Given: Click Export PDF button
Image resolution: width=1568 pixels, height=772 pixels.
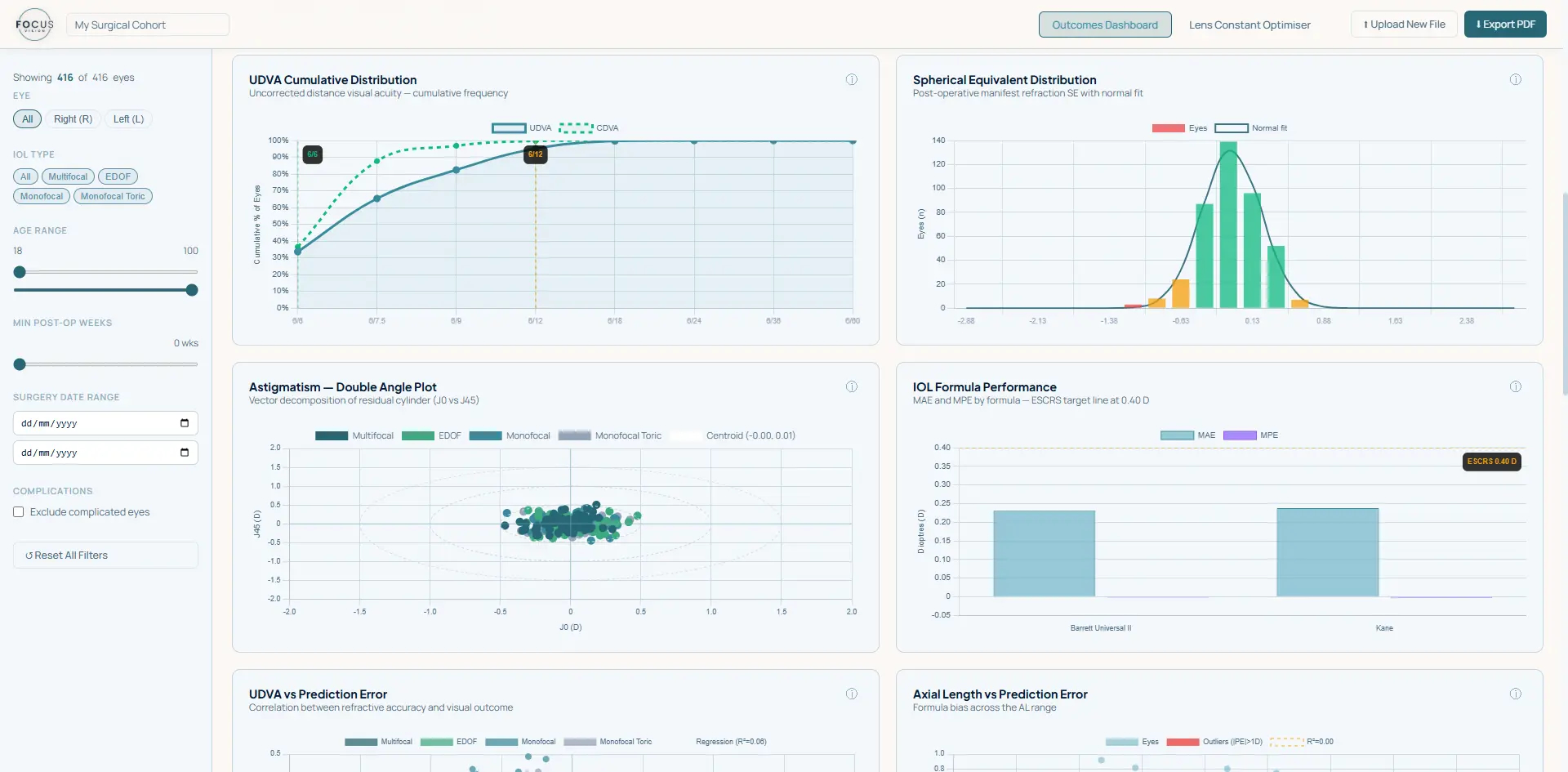Looking at the screenshot, I should coord(1504,25).
